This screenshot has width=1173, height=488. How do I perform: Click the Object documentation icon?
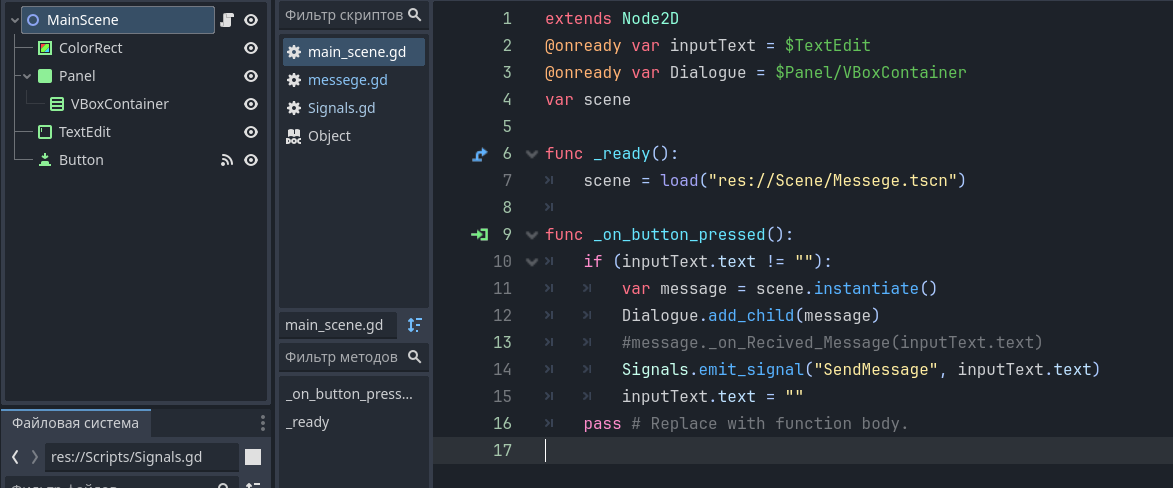point(294,136)
